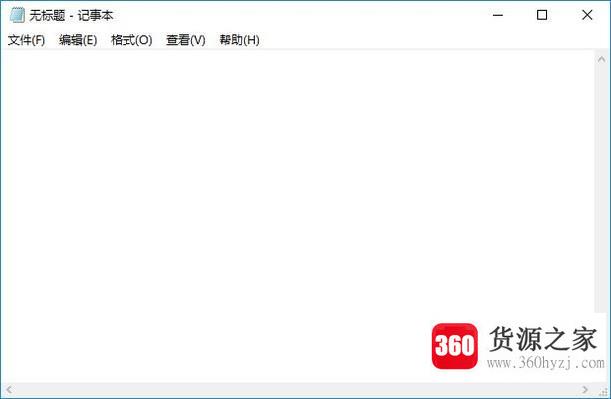Image resolution: width=611 pixels, height=399 pixels.
Task: Close the Notepad window
Action: (587, 15)
